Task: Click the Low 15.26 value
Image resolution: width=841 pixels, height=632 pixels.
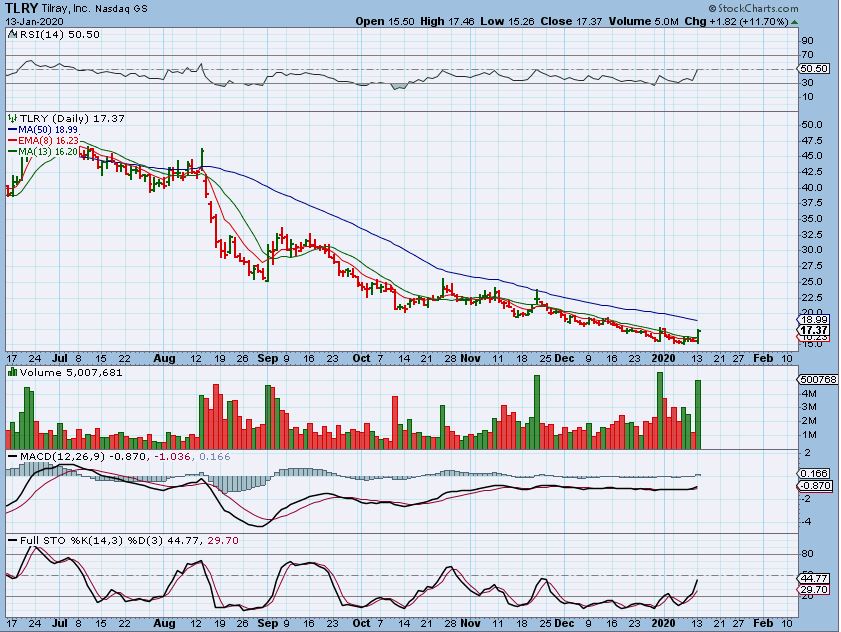Action: (x=507, y=21)
